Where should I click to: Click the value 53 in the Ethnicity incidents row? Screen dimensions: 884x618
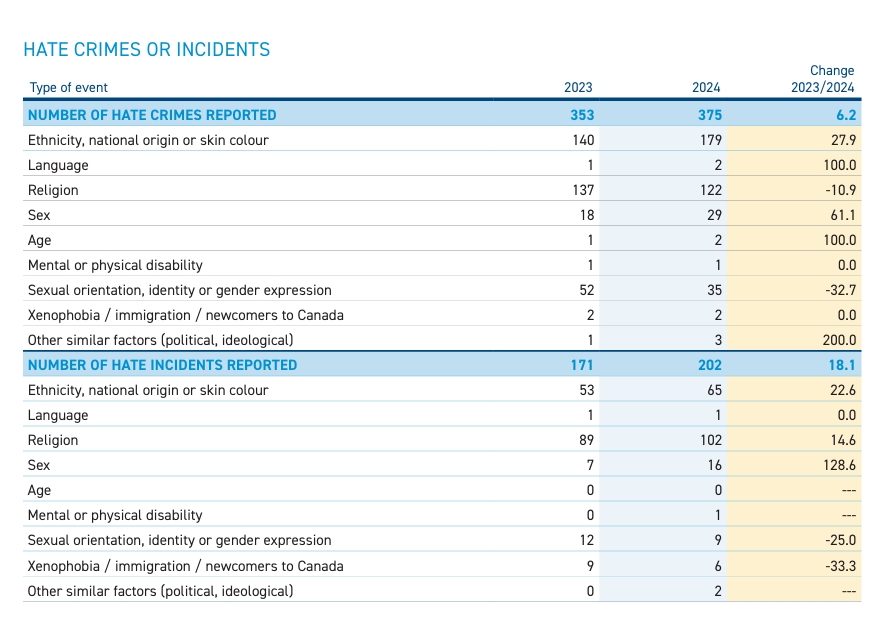[587, 390]
